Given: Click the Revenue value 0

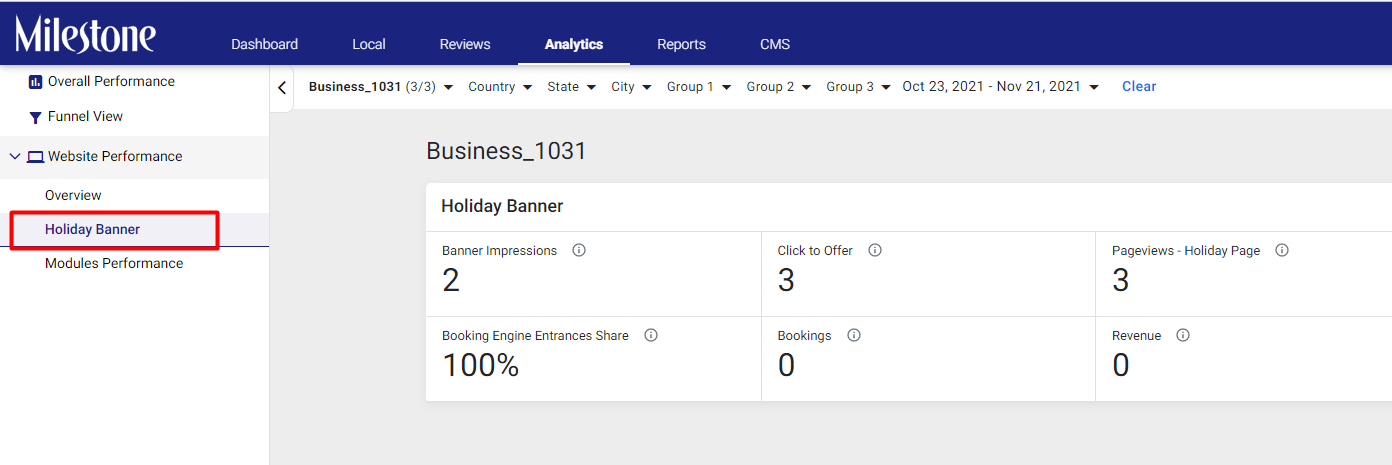Looking at the screenshot, I should tap(1121, 366).
